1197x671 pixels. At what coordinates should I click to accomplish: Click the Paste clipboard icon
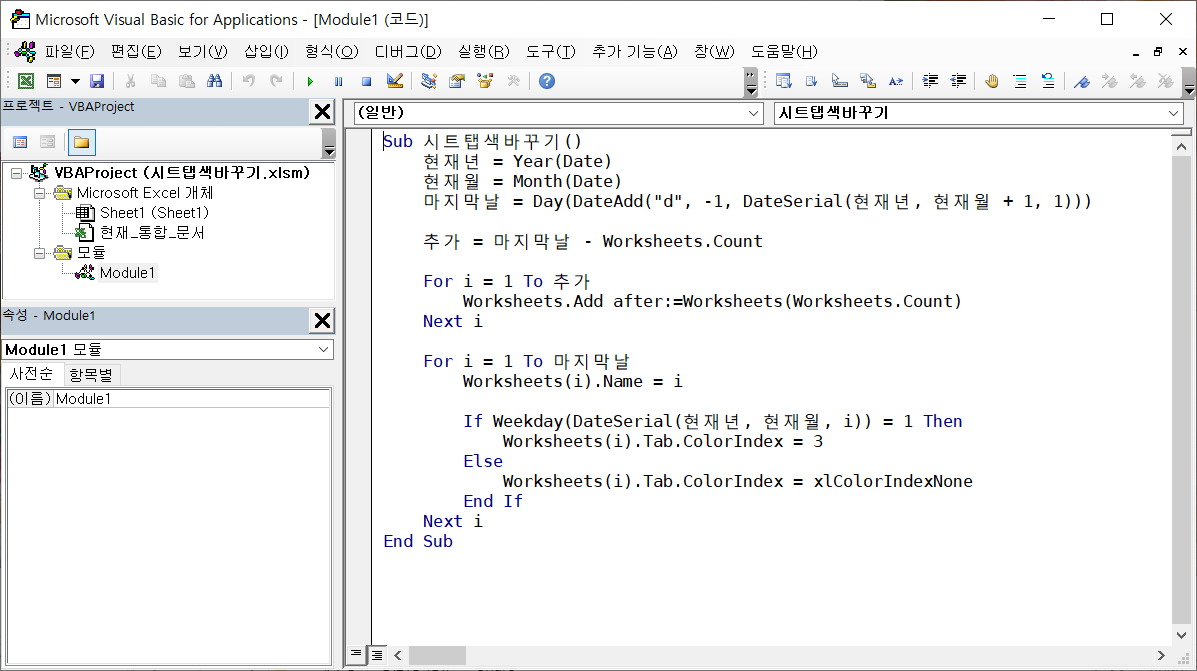(186, 81)
